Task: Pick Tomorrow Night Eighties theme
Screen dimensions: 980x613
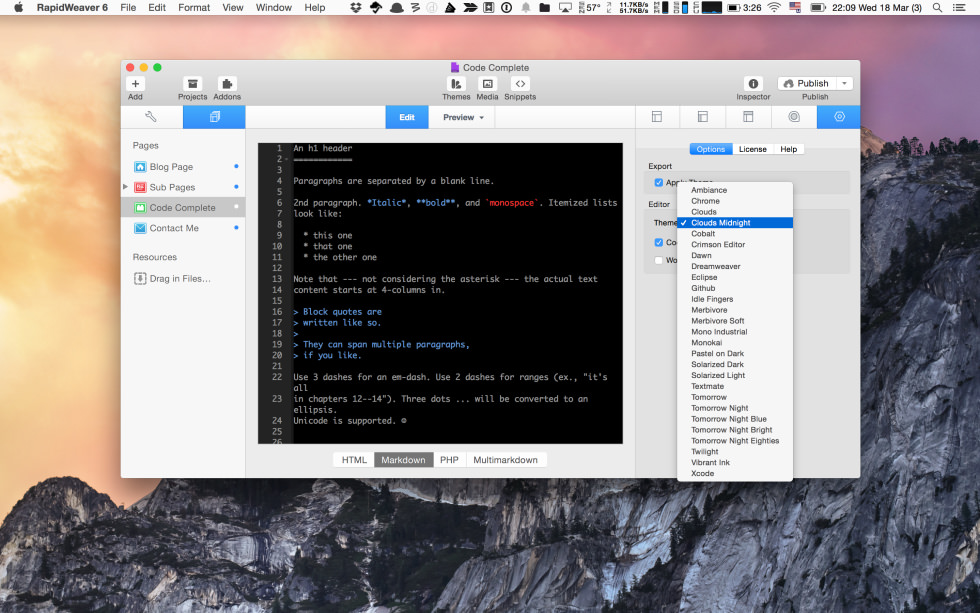Action: (735, 441)
